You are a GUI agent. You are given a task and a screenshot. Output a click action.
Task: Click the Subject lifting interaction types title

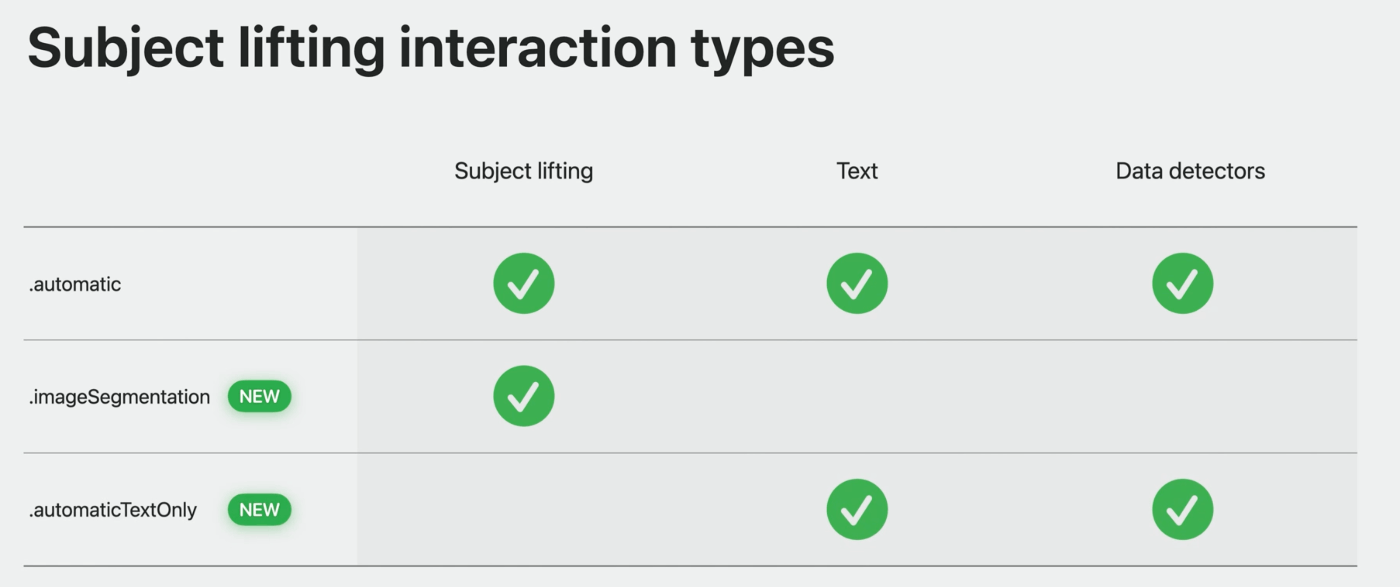pyautogui.click(x=430, y=47)
